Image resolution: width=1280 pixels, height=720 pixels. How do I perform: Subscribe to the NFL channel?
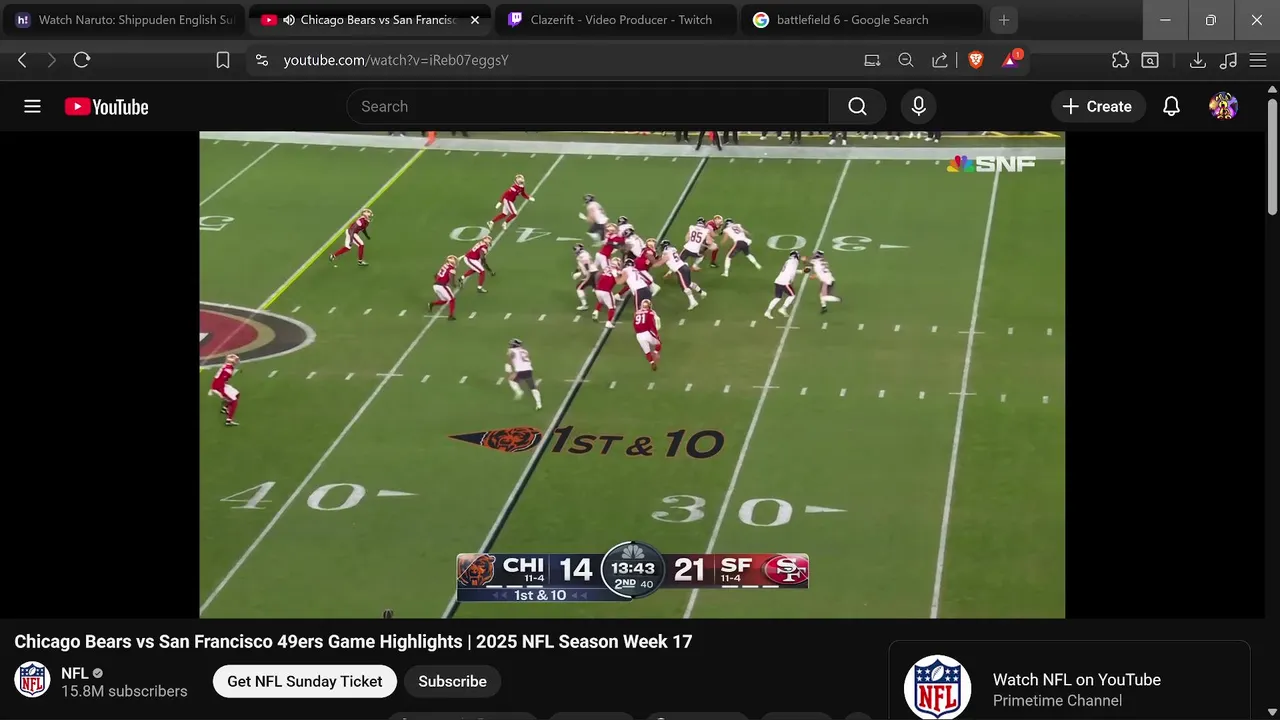452,681
